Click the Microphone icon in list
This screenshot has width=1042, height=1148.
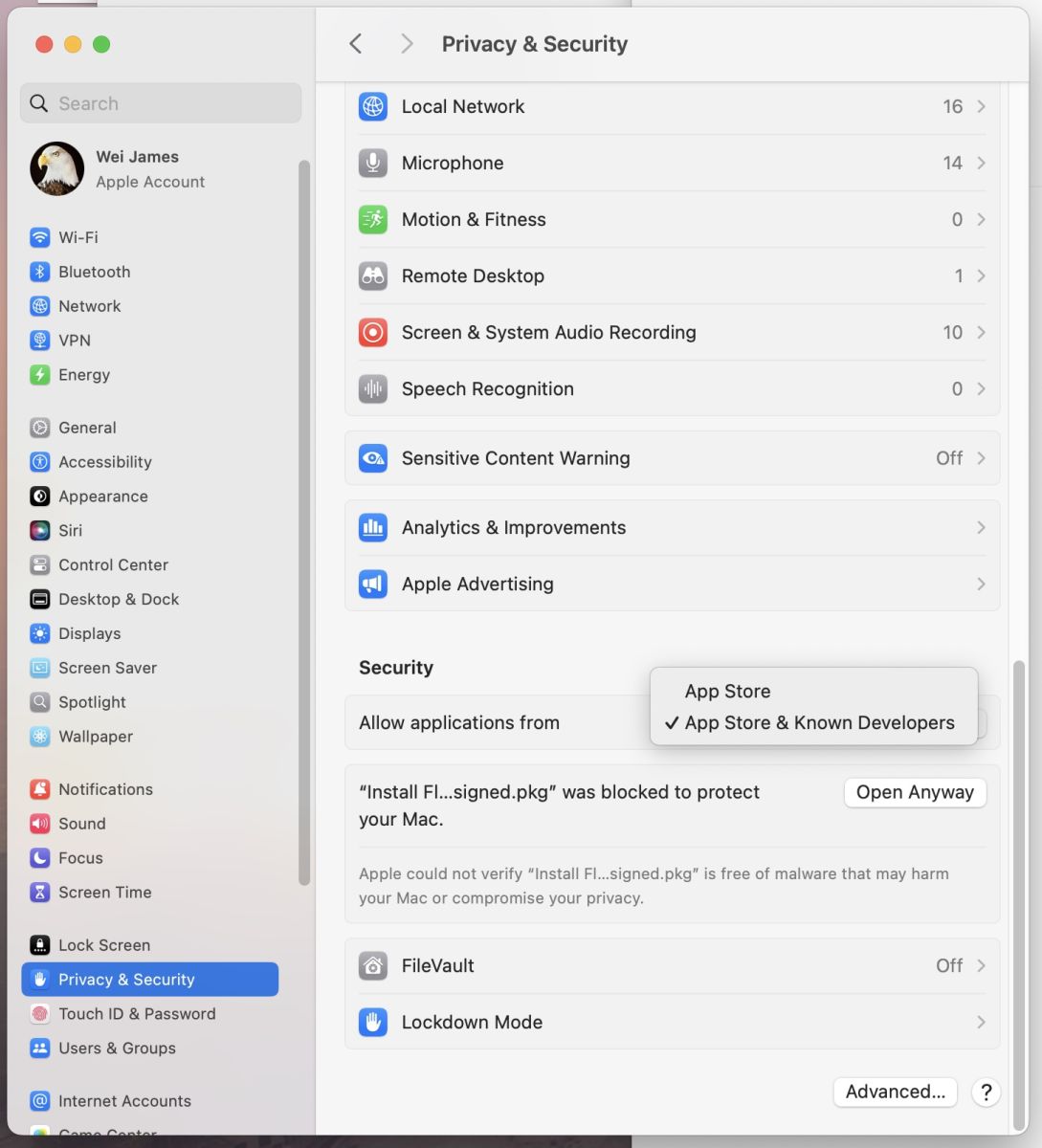pyautogui.click(x=373, y=163)
